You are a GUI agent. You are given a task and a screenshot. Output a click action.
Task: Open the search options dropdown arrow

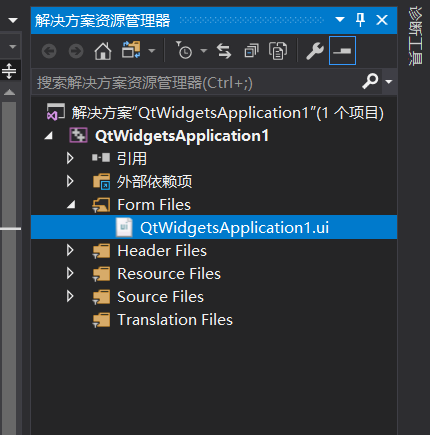tap(389, 81)
